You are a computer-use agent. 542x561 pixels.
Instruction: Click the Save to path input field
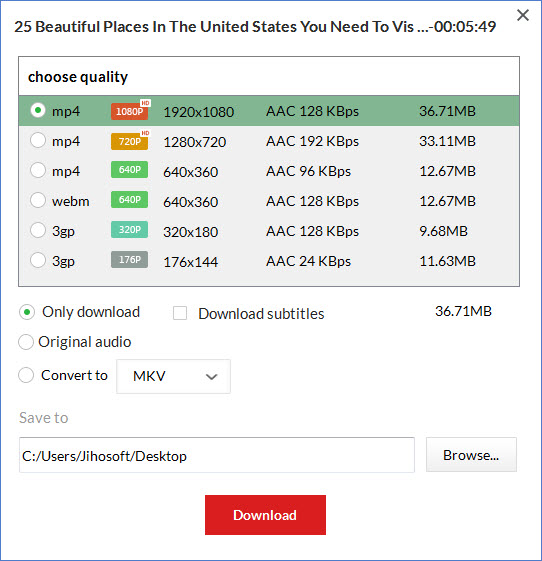point(217,455)
